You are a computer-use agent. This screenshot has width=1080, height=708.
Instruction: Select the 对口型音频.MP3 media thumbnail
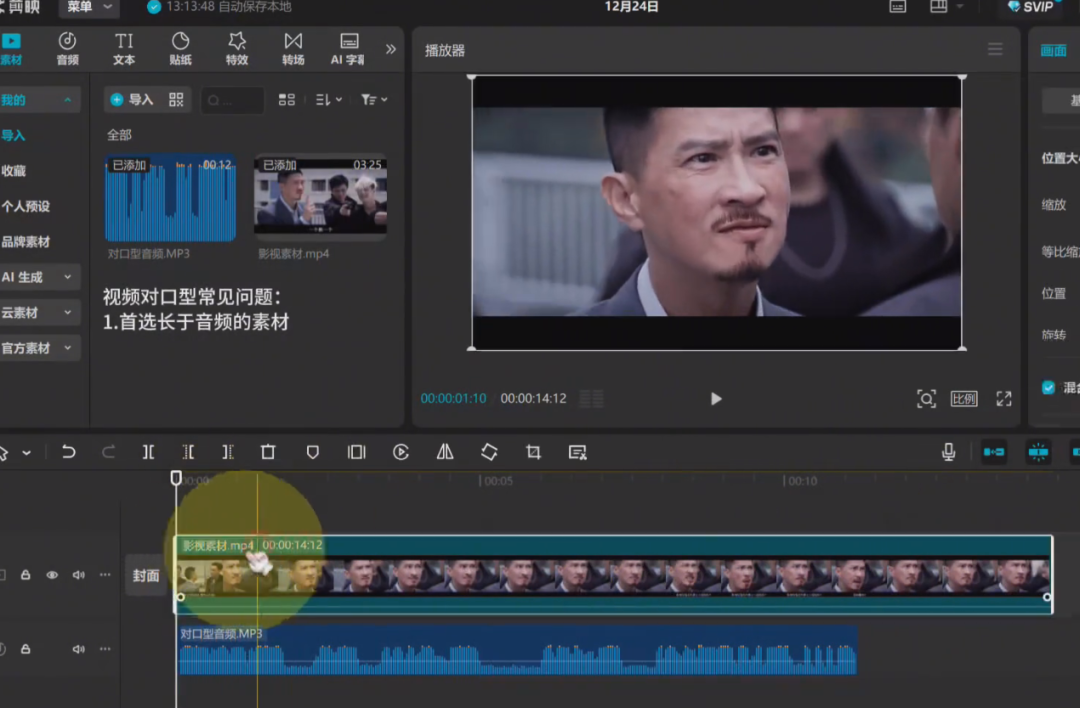tap(170, 198)
